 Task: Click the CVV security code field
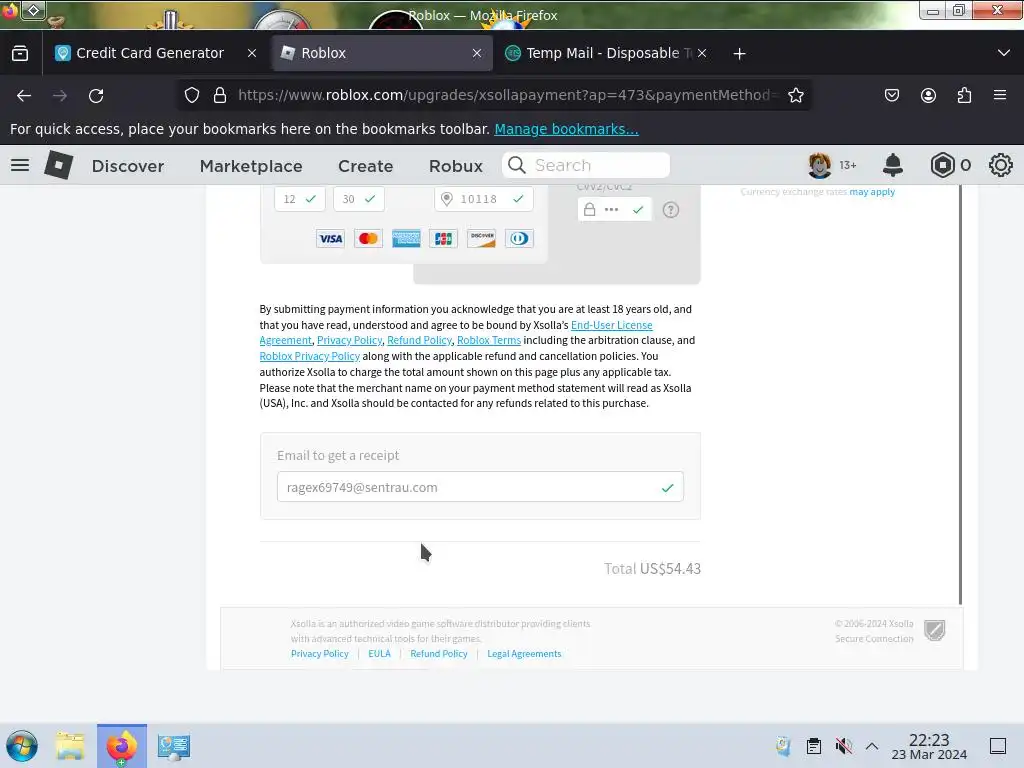coord(615,210)
